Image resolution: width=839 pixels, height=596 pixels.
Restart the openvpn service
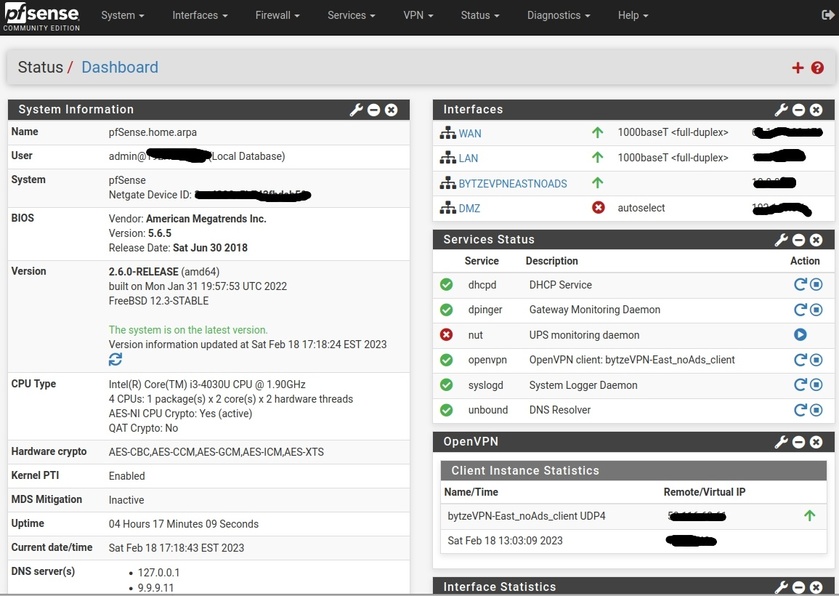800,360
